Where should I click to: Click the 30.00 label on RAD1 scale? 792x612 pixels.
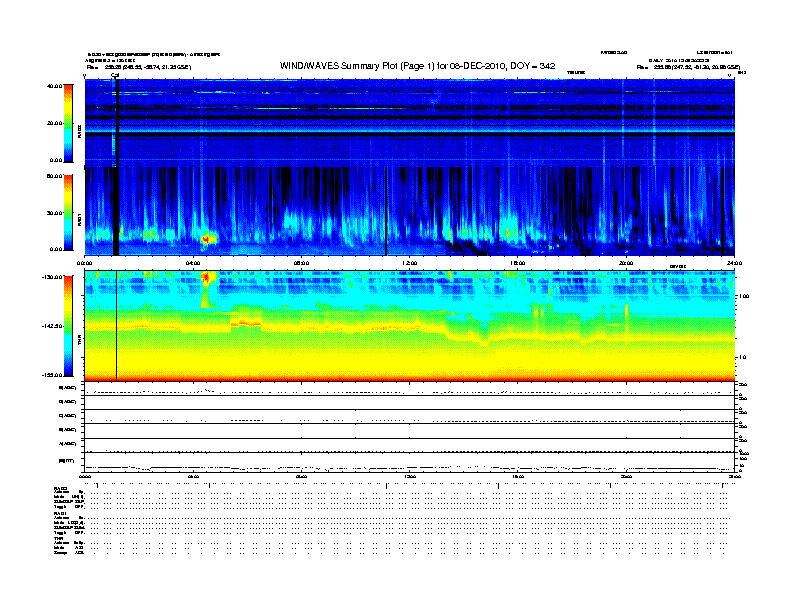pos(54,213)
